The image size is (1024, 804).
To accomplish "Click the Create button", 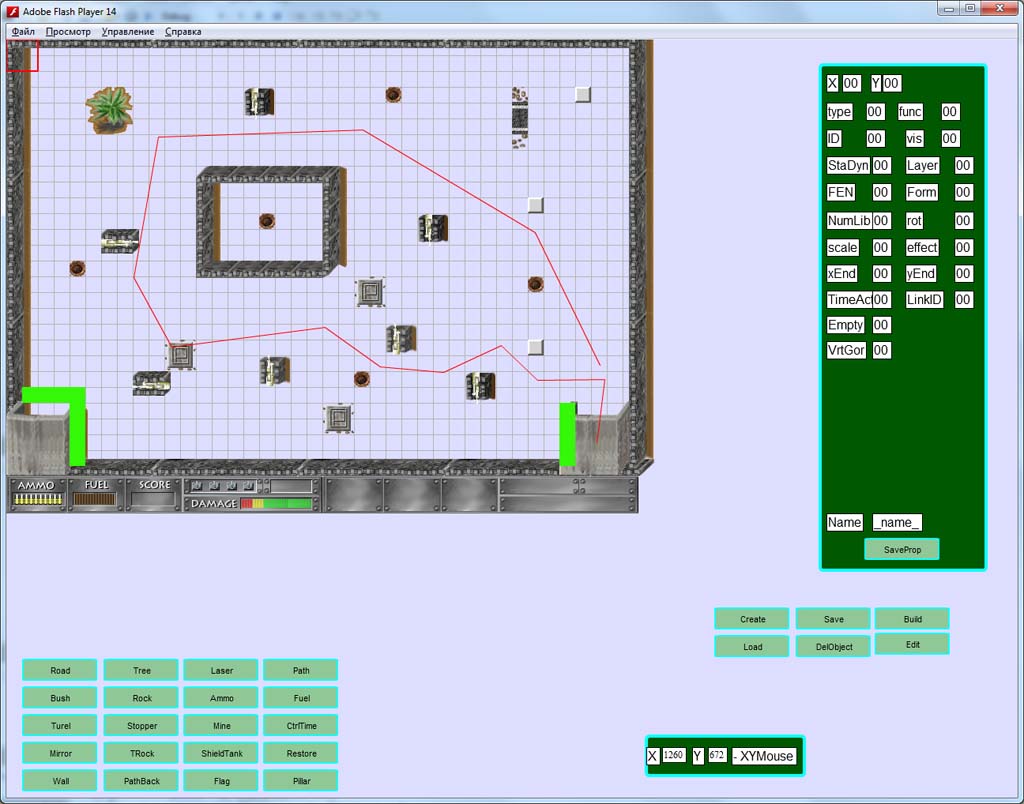I will coord(752,619).
